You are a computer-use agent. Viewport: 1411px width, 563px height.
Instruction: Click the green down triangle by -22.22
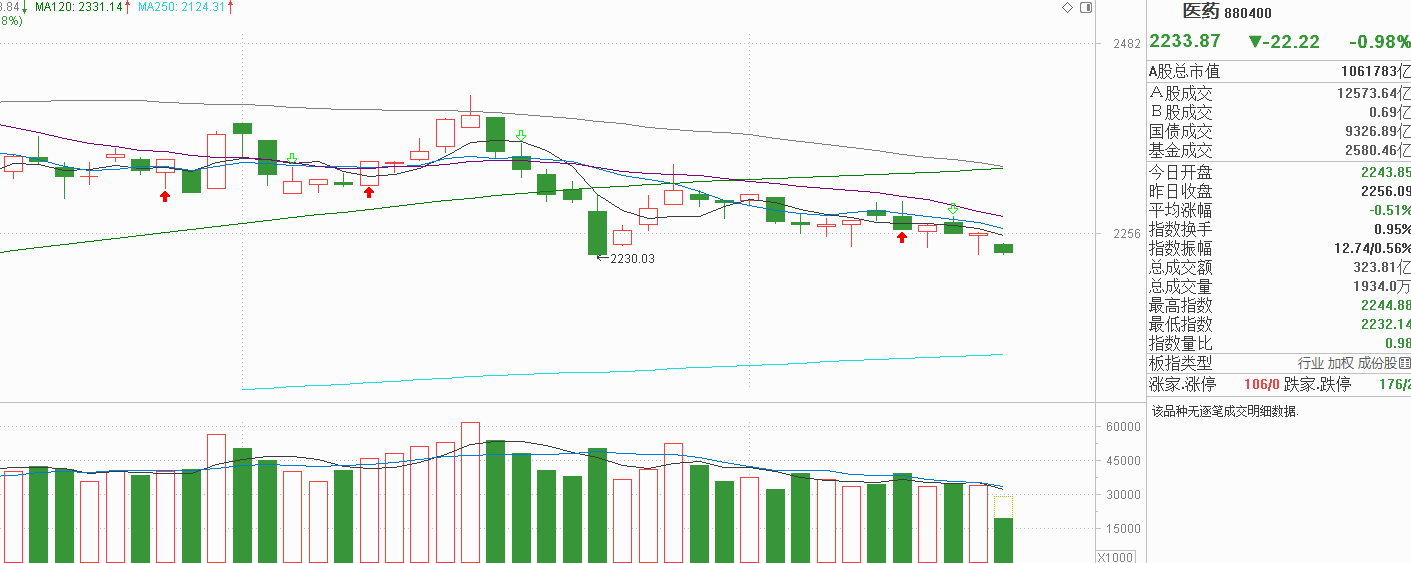pyautogui.click(x=1255, y=42)
